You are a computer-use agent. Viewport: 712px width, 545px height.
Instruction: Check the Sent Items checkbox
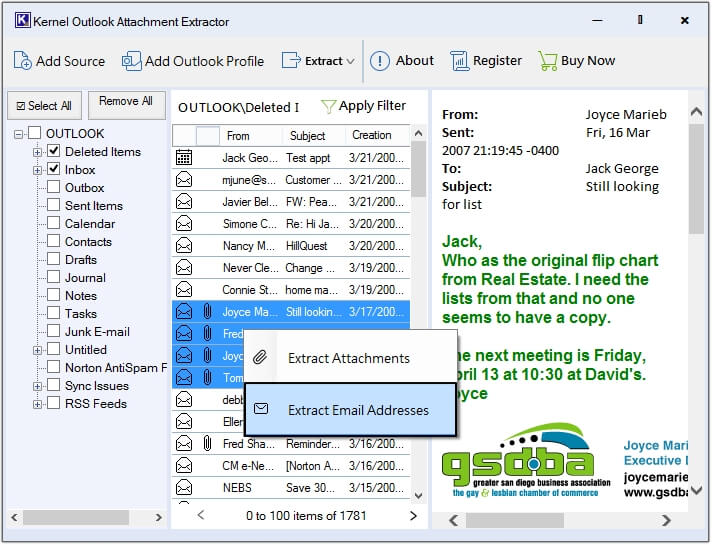(x=54, y=205)
